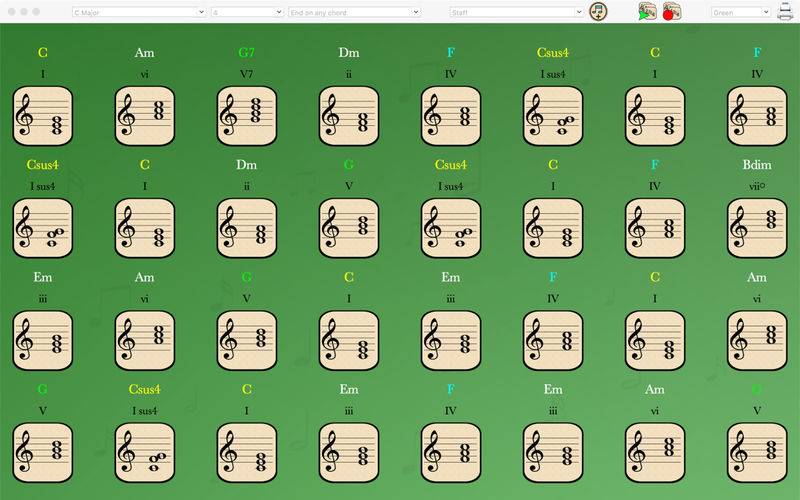Click the Csus4 card between F and C
This screenshot has width=800, height=500.
tap(553, 116)
